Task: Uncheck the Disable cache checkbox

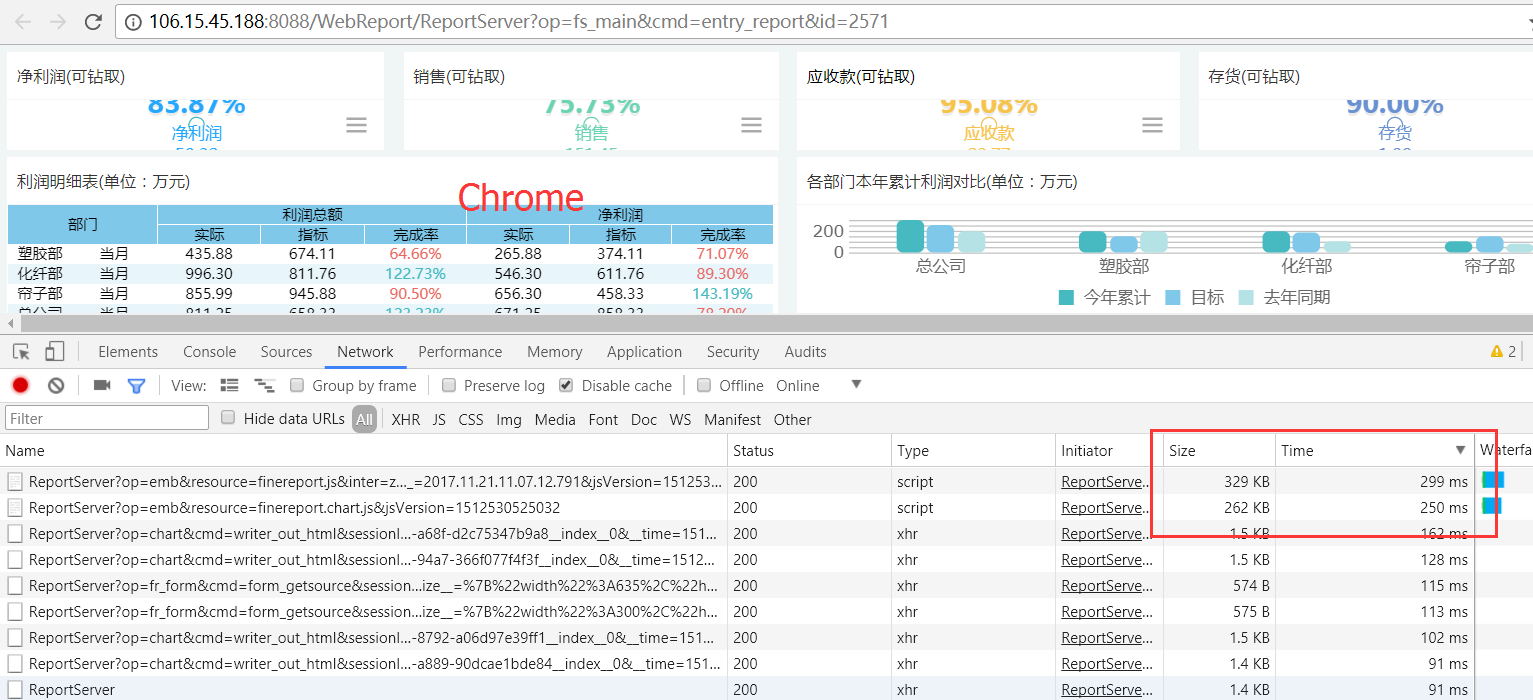Action: click(566, 385)
